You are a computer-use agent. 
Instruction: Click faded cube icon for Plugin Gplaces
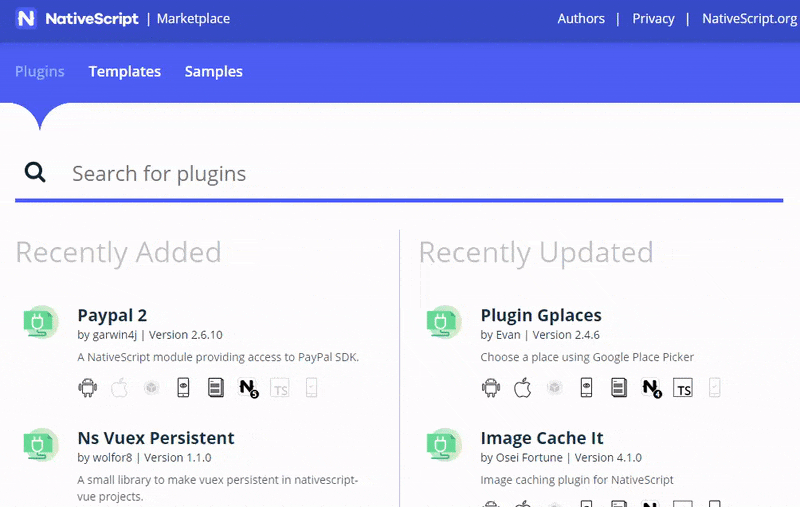coord(554,388)
